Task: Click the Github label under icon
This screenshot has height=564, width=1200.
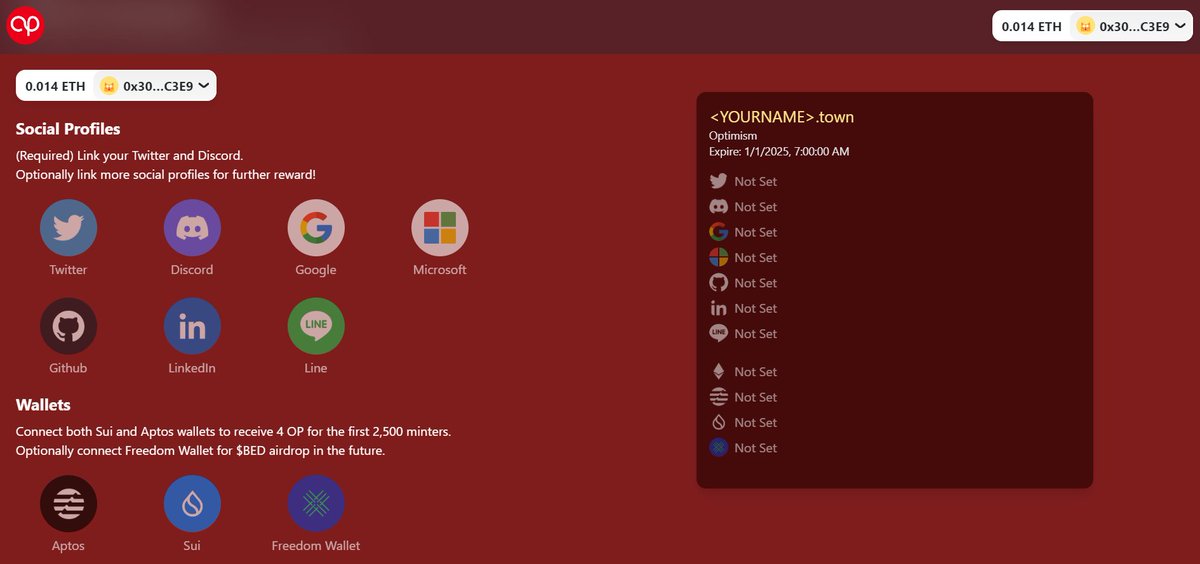Action: coord(68,368)
